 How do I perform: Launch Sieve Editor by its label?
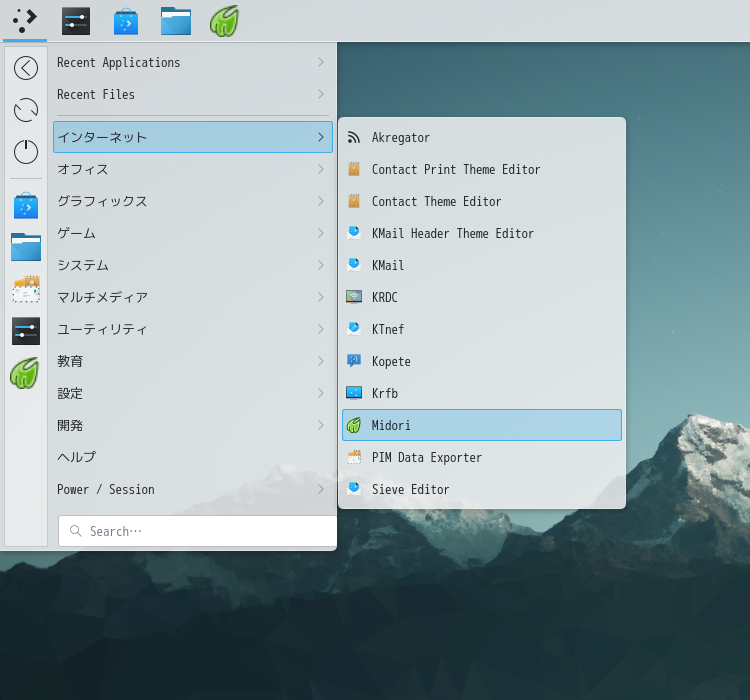[410, 489]
